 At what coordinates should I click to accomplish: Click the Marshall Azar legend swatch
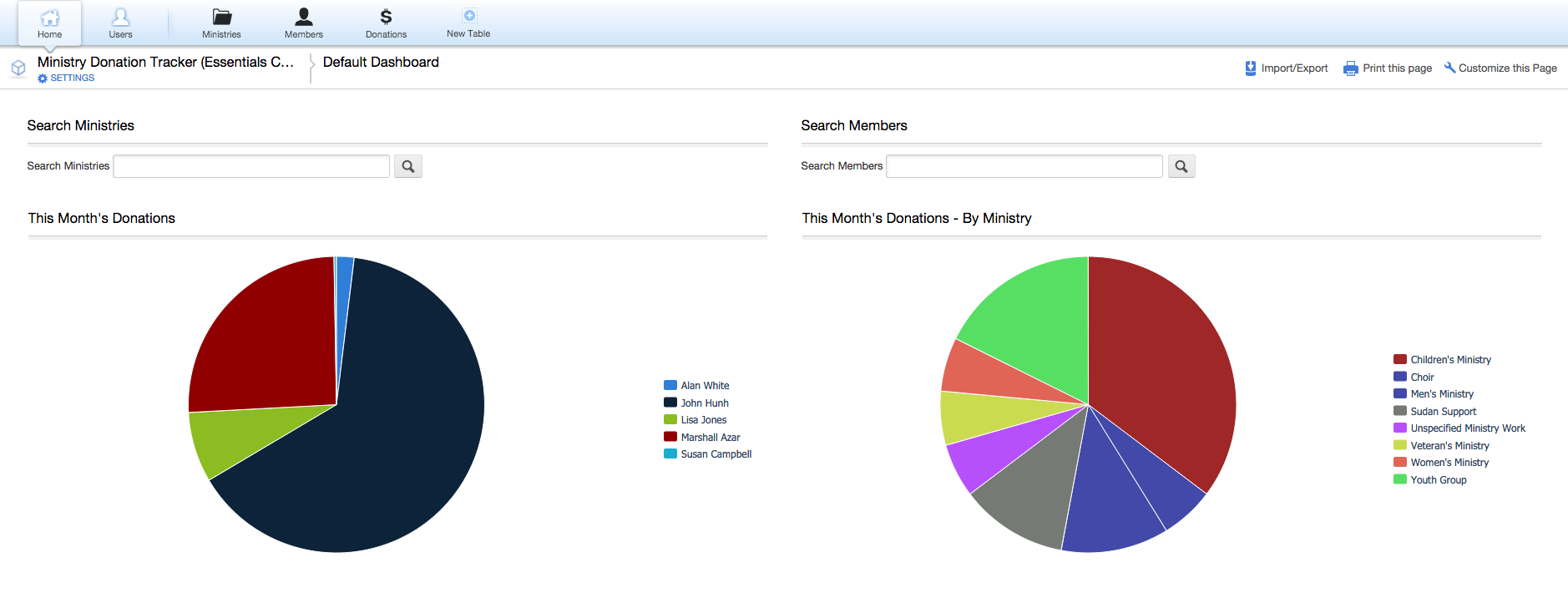[x=670, y=437]
